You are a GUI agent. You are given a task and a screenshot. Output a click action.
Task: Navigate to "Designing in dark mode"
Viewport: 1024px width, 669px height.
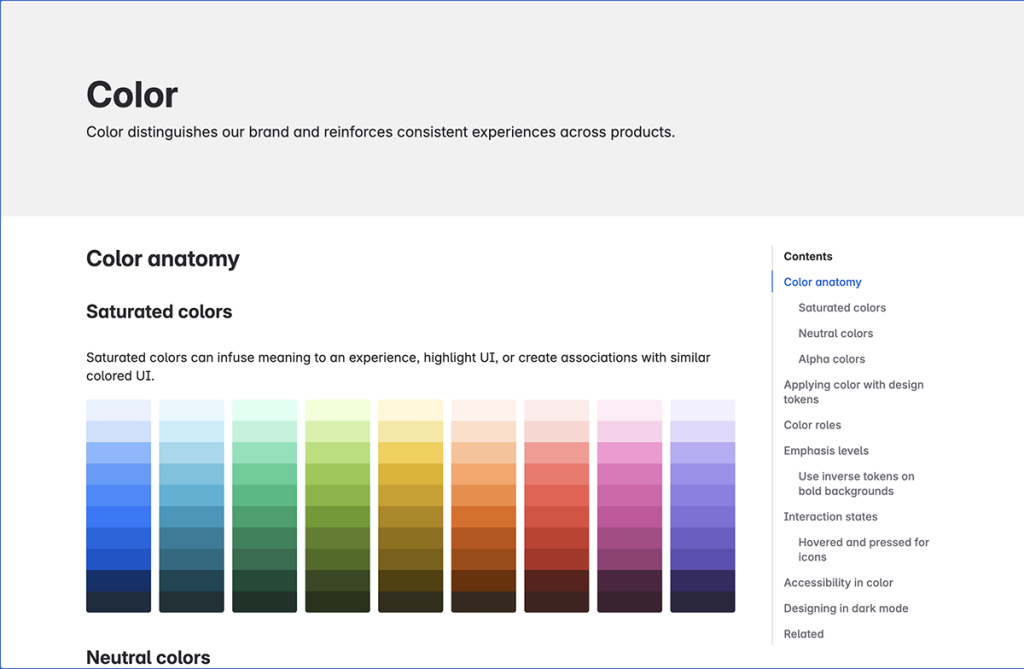845,608
